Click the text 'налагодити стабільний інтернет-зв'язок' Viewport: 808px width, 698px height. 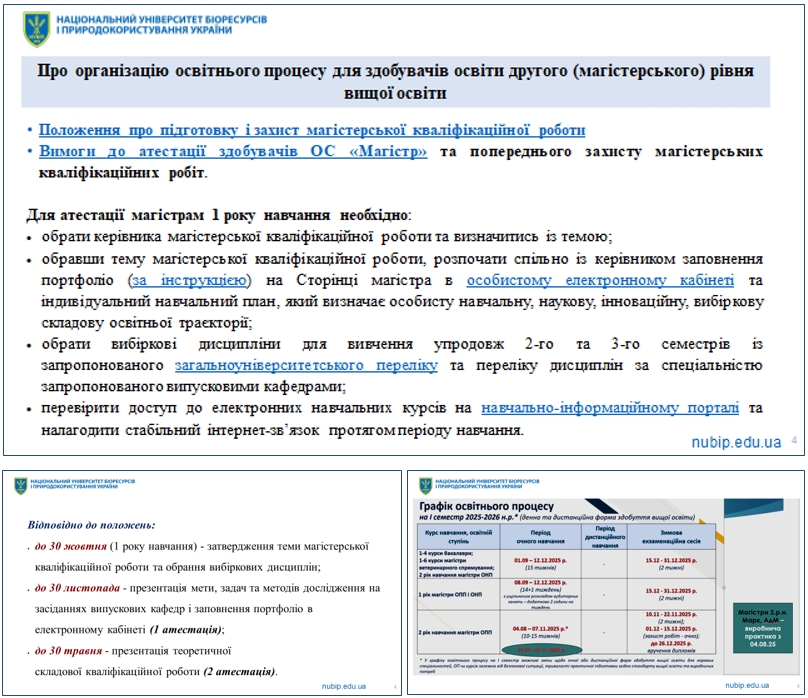pyautogui.click(x=180, y=430)
